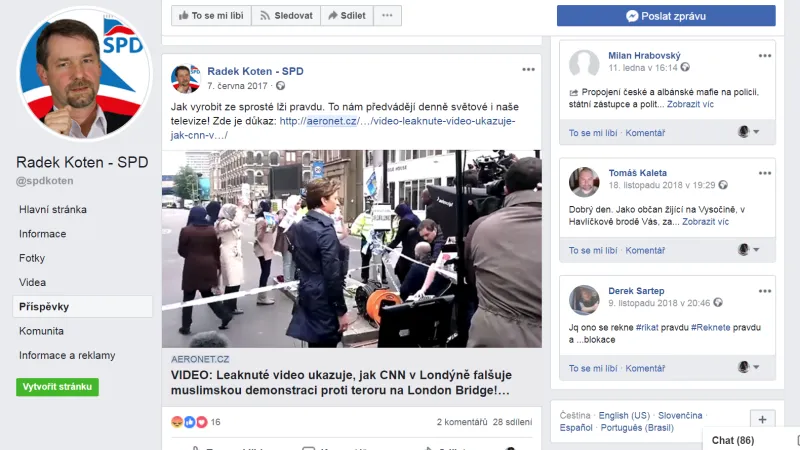The width and height of the screenshot is (800, 450).
Task: Open options for Tomáš Kaleta's post
Action: (x=764, y=174)
